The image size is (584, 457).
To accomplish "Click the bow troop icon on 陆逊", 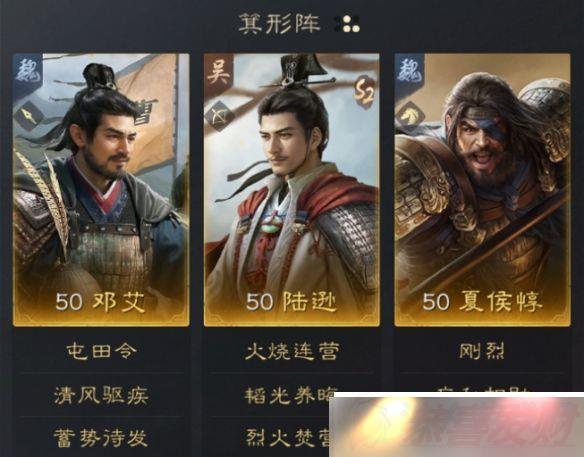I will coord(221,116).
